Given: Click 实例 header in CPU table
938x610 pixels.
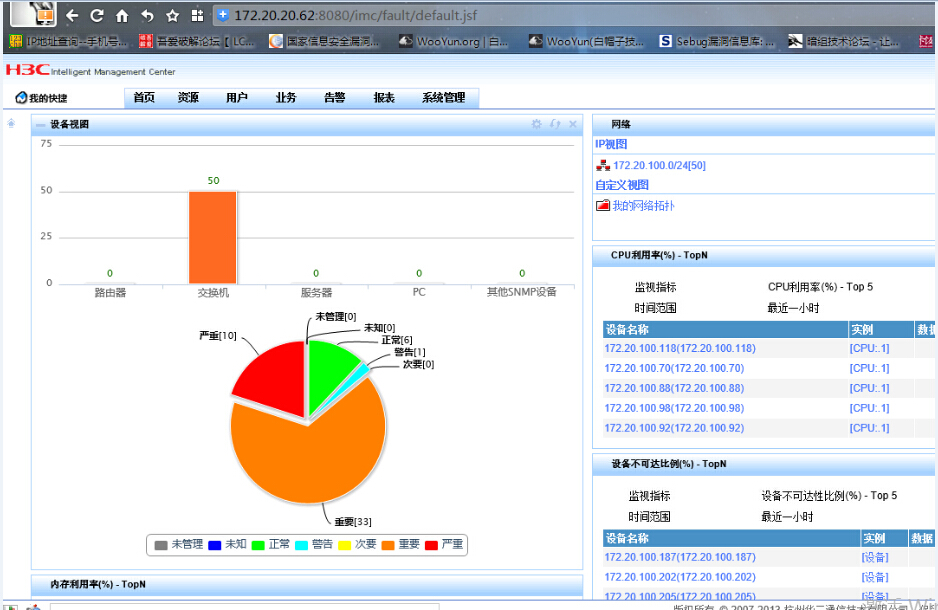Looking at the screenshot, I should click(x=862, y=330).
